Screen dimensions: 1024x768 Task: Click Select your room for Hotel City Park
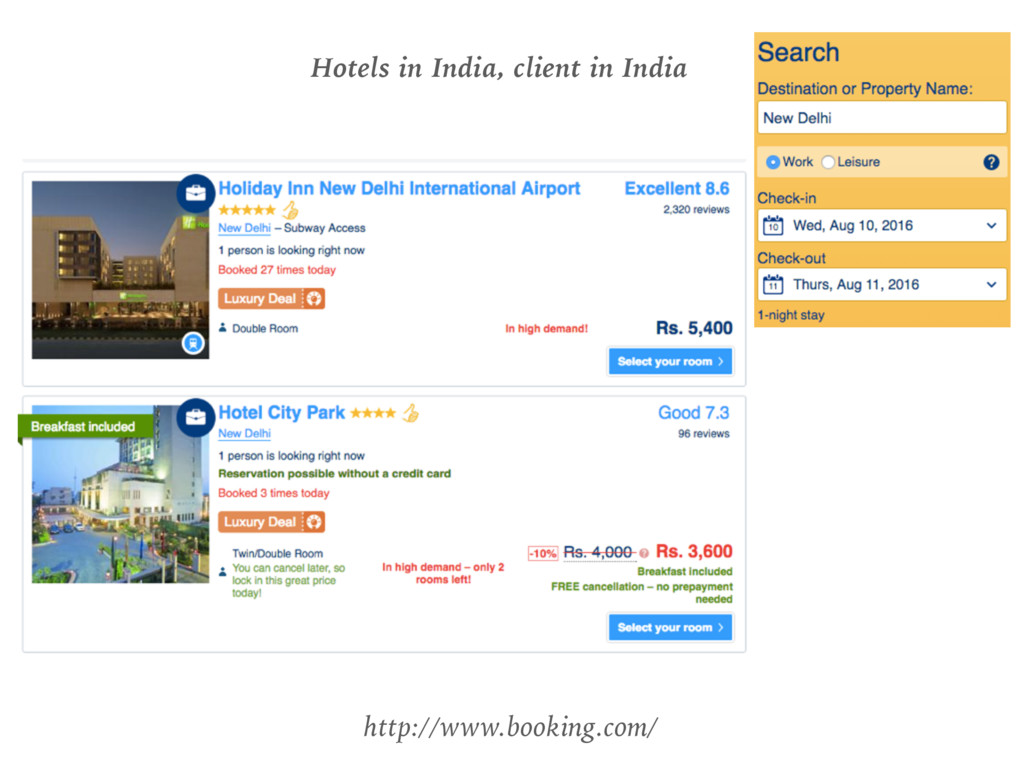(670, 627)
